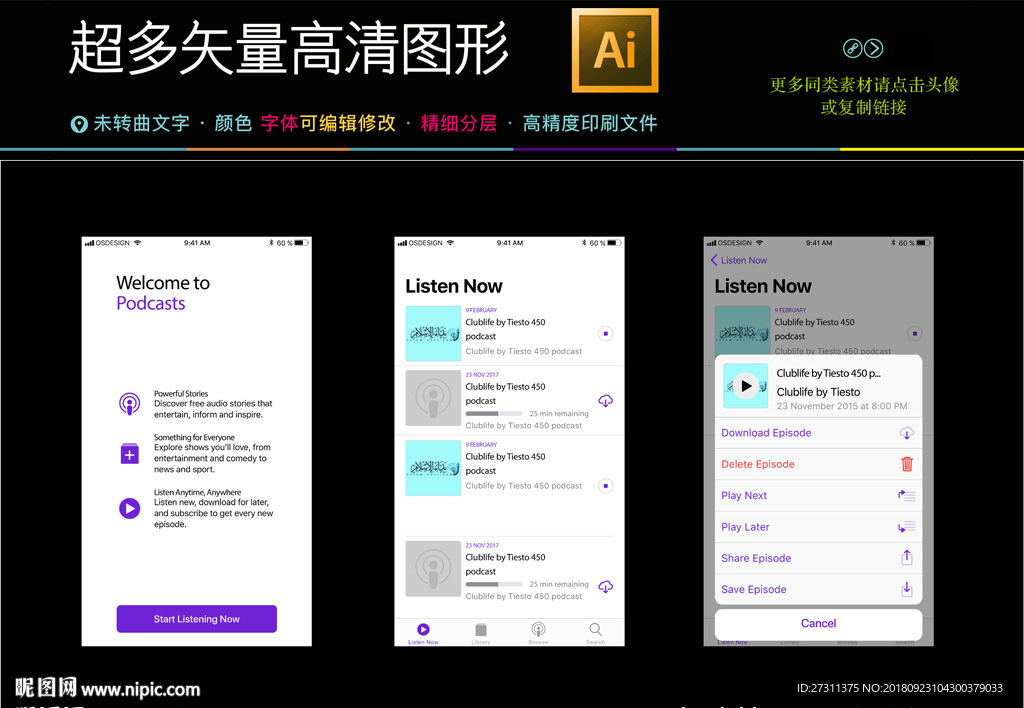The height and width of the screenshot is (708, 1024).
Task: Tap the Search magnifier icon in the tab bar
Action: tap(595, 631)
